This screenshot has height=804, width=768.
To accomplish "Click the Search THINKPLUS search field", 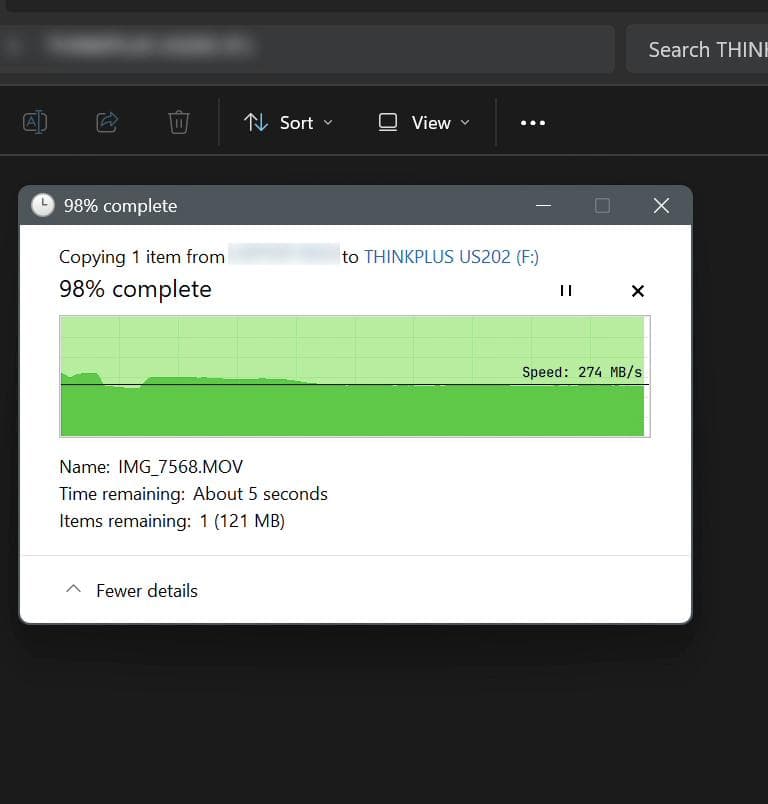I will 697,50.
